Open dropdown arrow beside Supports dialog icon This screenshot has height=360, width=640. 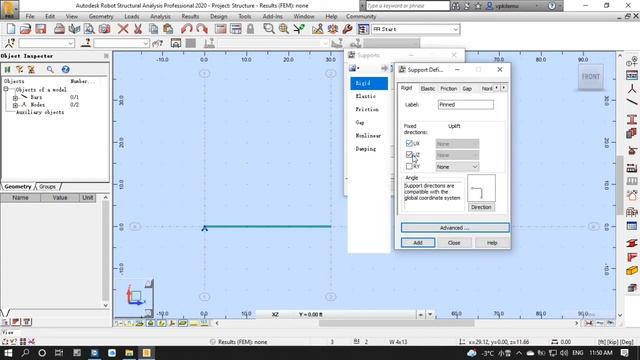pyautogui.click(x=358, y=68)
